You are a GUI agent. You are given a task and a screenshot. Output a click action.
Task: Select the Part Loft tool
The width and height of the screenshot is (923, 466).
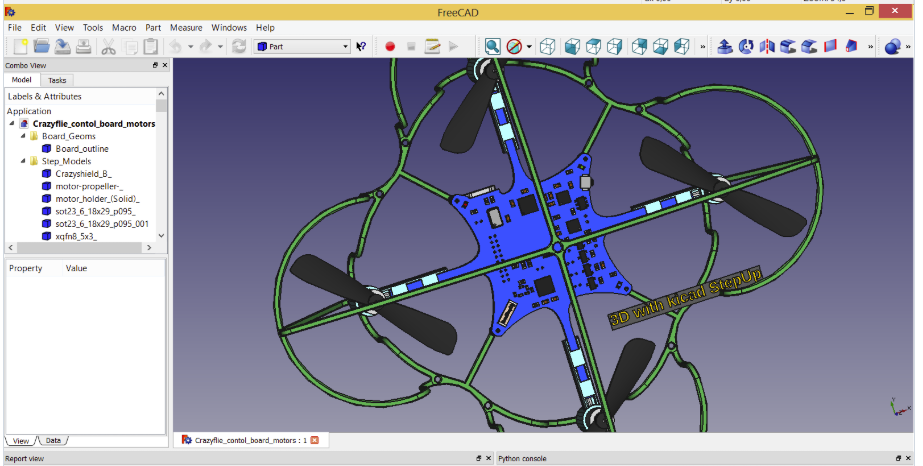(852, 46)
